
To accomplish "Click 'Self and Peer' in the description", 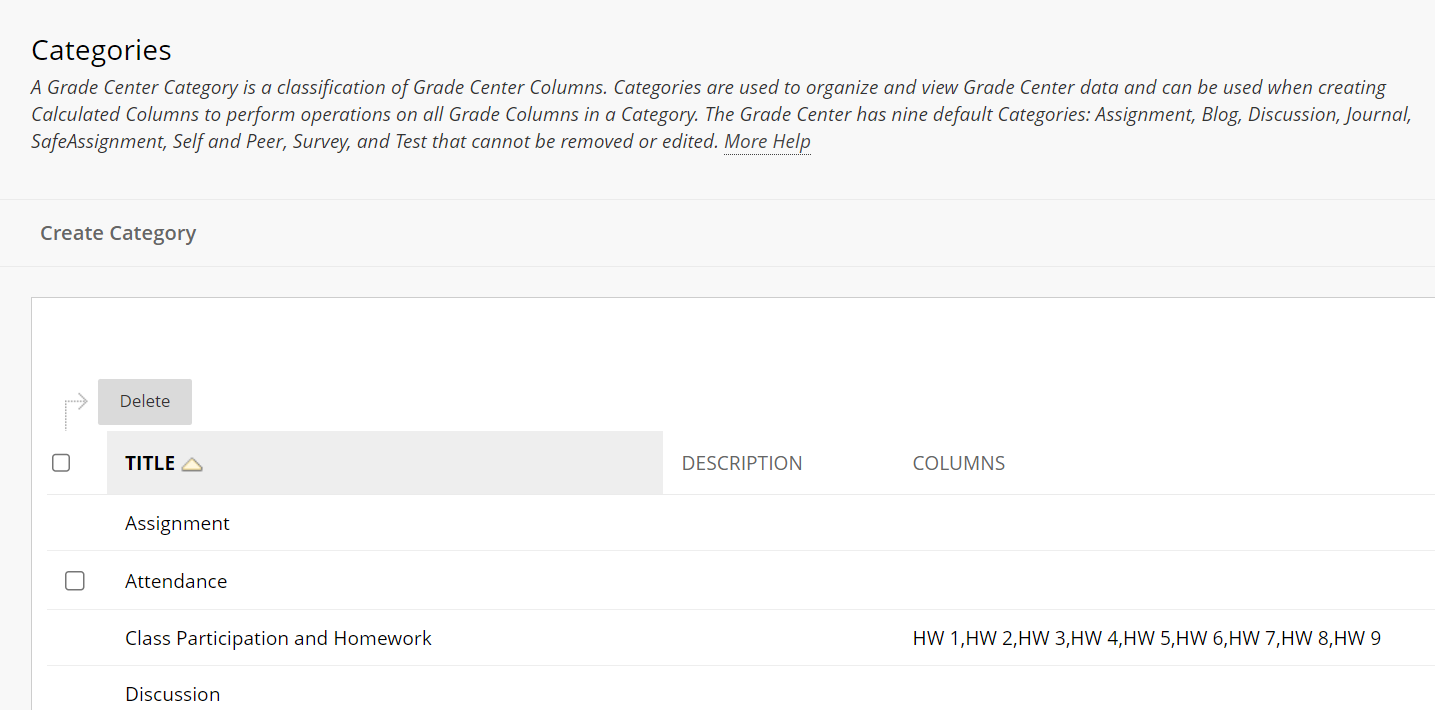I will pyautogui.click(x=226, y=141).
